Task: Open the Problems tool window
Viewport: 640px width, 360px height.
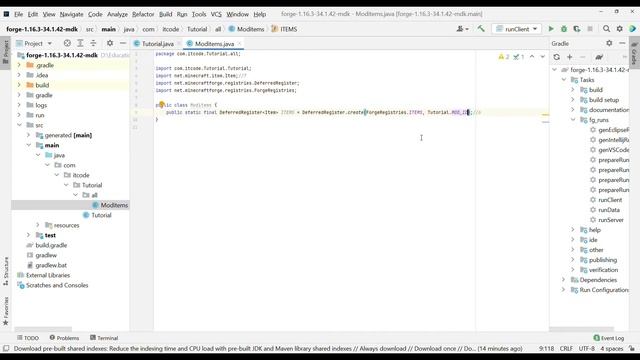Action: 64,338
